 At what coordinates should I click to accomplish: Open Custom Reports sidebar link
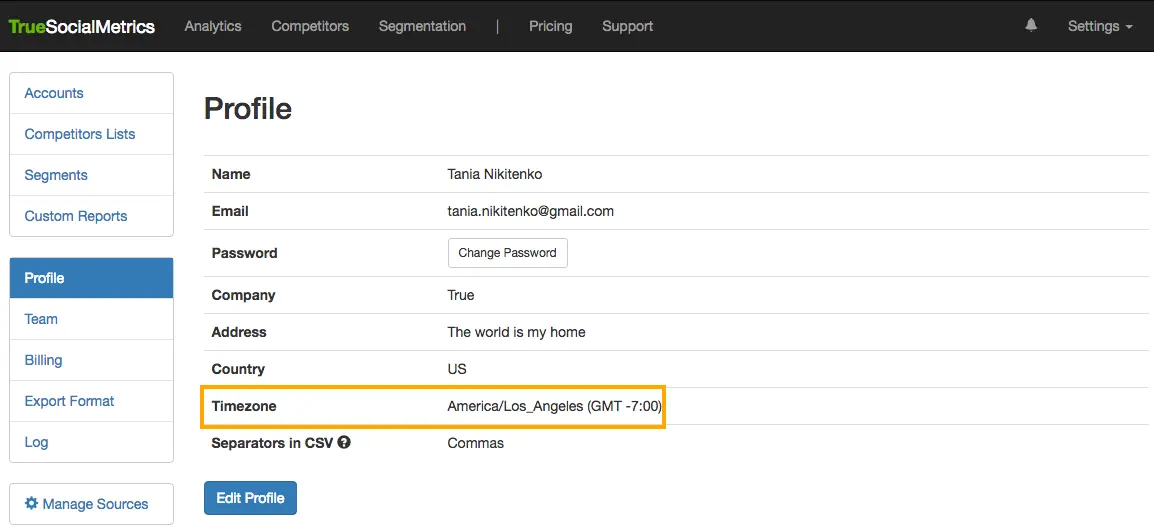[76, 216]
